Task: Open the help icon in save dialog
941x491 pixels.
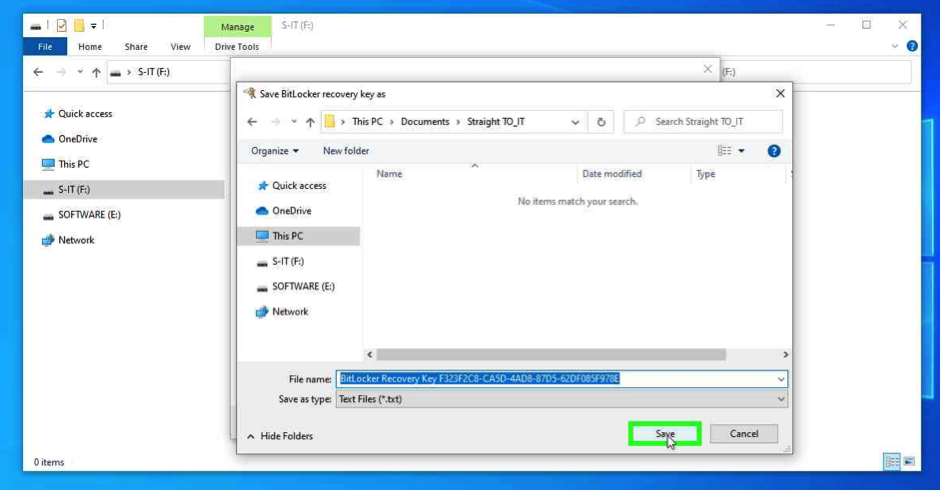Action: (x=773, y=151)
